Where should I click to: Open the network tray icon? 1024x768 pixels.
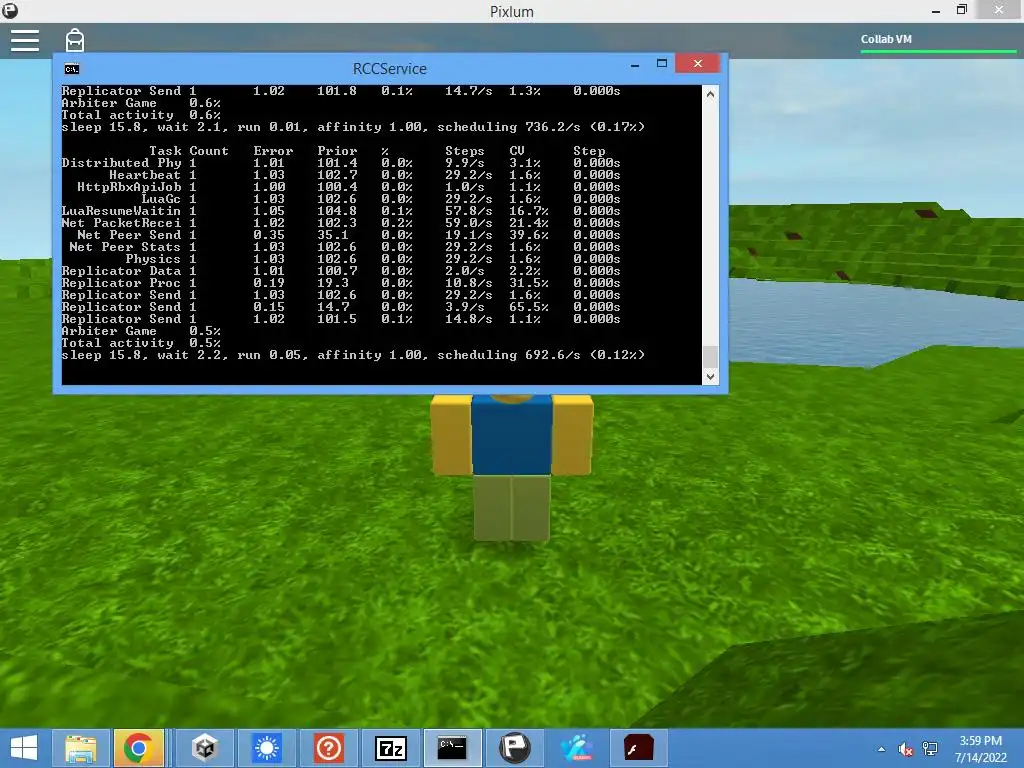point(930,749)
